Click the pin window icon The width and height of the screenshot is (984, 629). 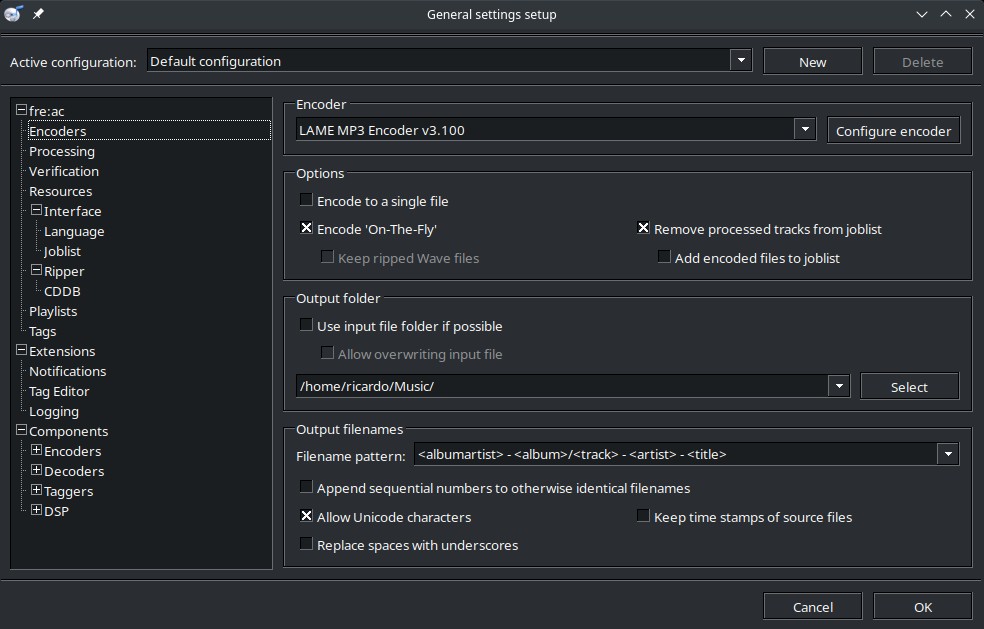point(38,14)
